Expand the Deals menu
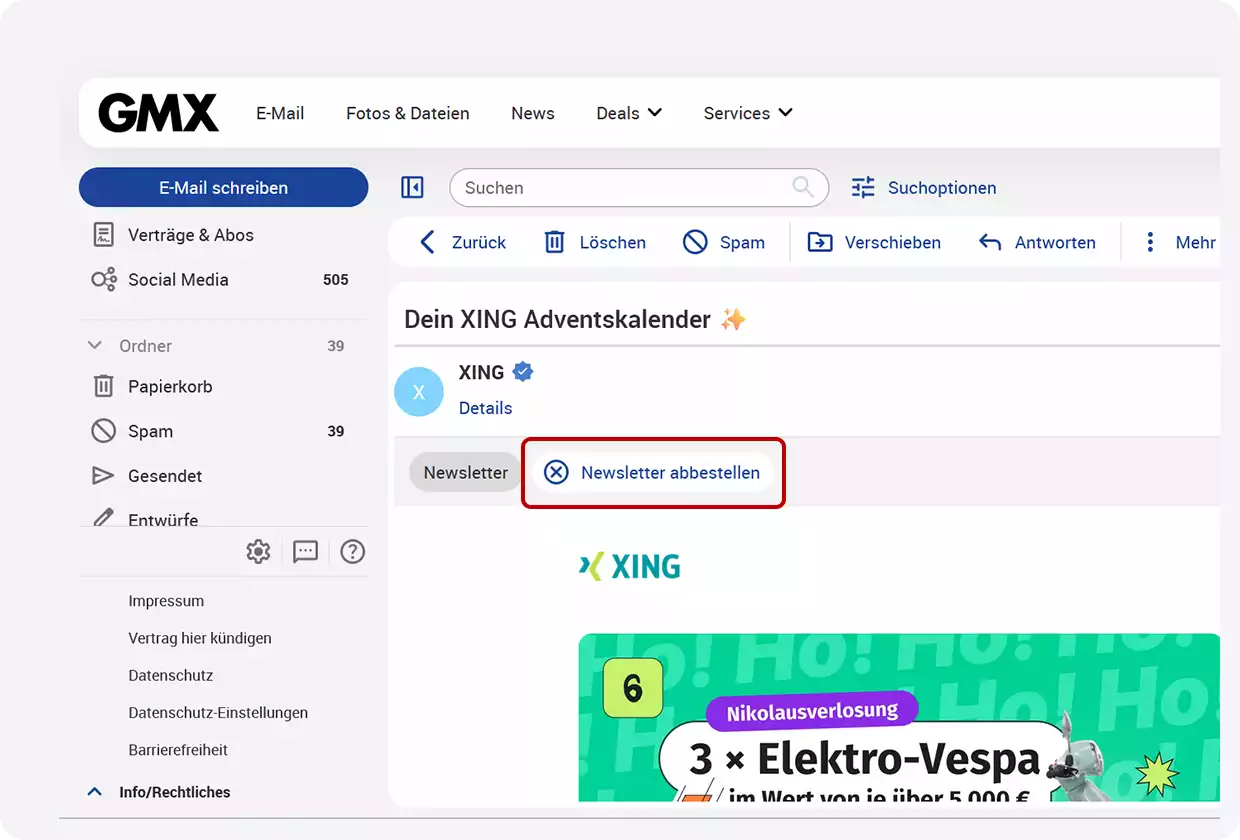This screenshot has width=1240, height=840. 628,113
